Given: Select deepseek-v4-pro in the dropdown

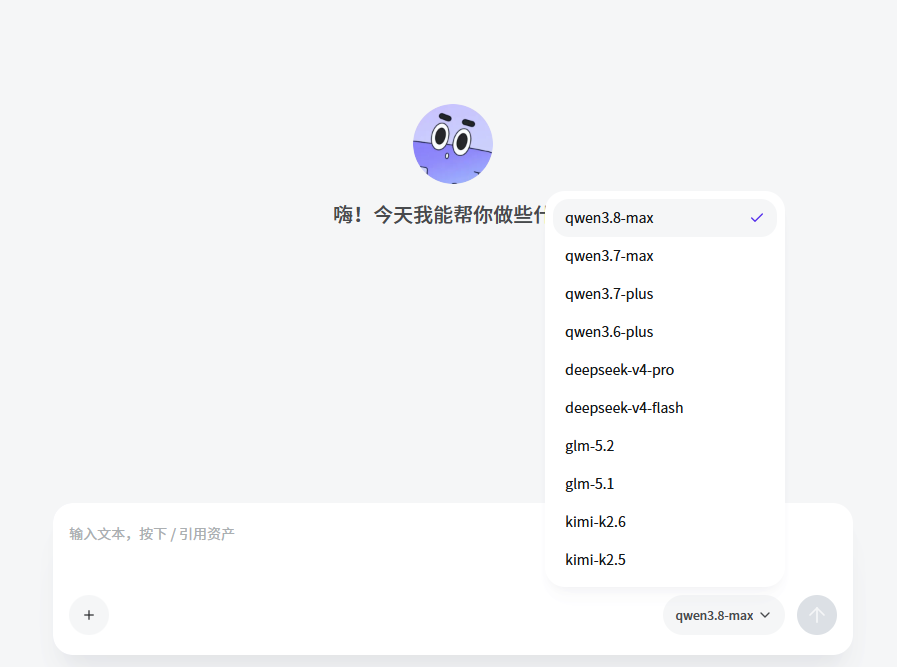Looking at the screenshot, I should (665, 370).
